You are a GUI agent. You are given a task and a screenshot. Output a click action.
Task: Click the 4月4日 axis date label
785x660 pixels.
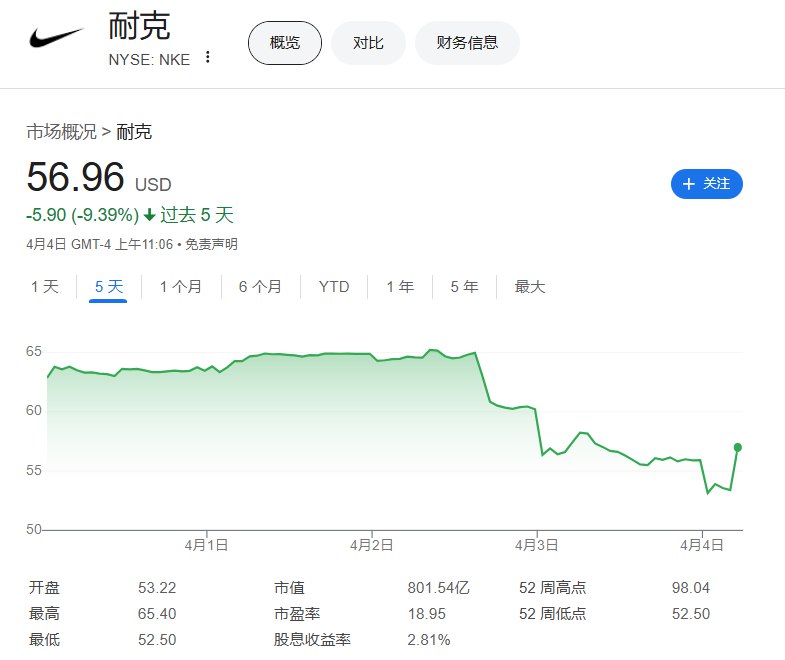[702, 545]
